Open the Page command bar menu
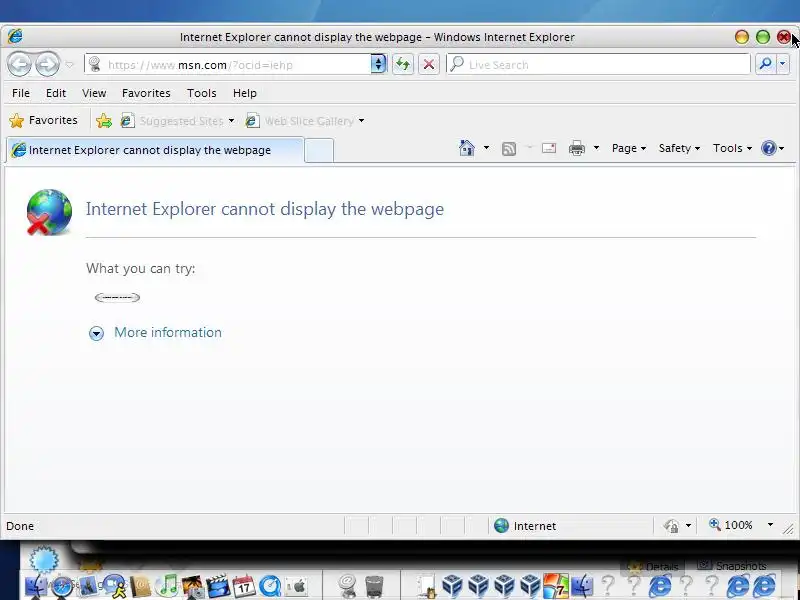Screen dimensions: 800x600 pos(629,148)
